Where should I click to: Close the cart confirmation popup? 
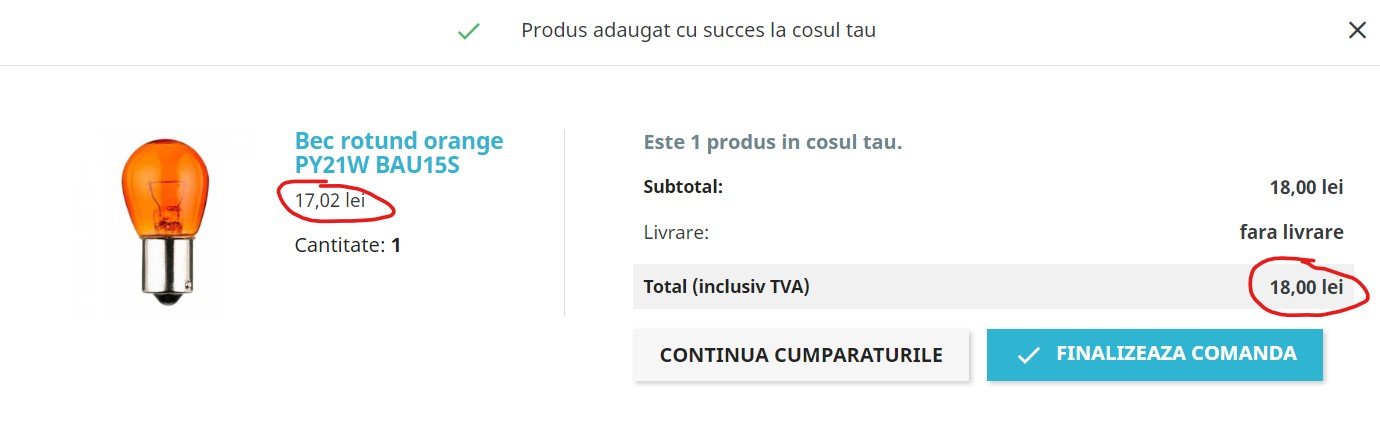[1357, 31]
